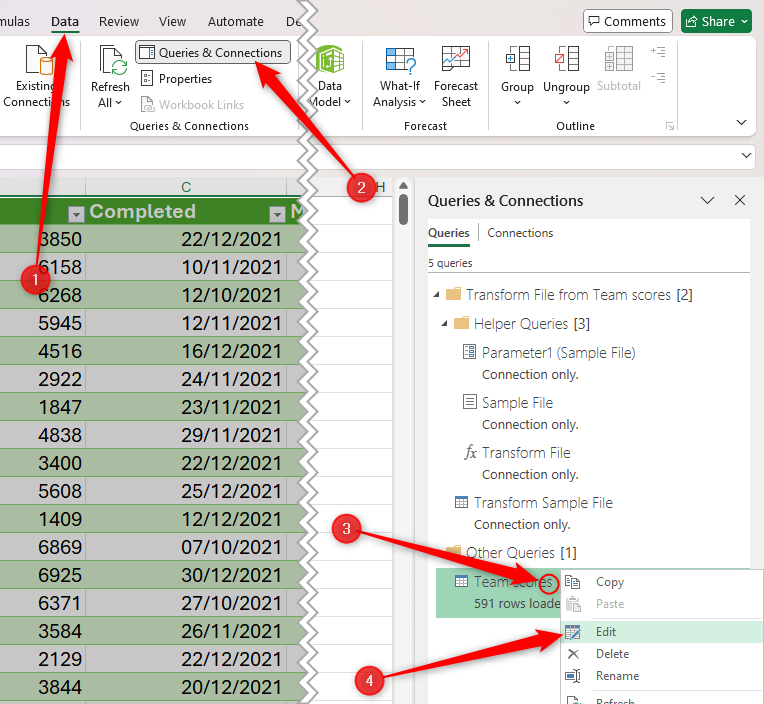Switch to the Connections tab in pane
764x704 pixels.
point(520,233)
